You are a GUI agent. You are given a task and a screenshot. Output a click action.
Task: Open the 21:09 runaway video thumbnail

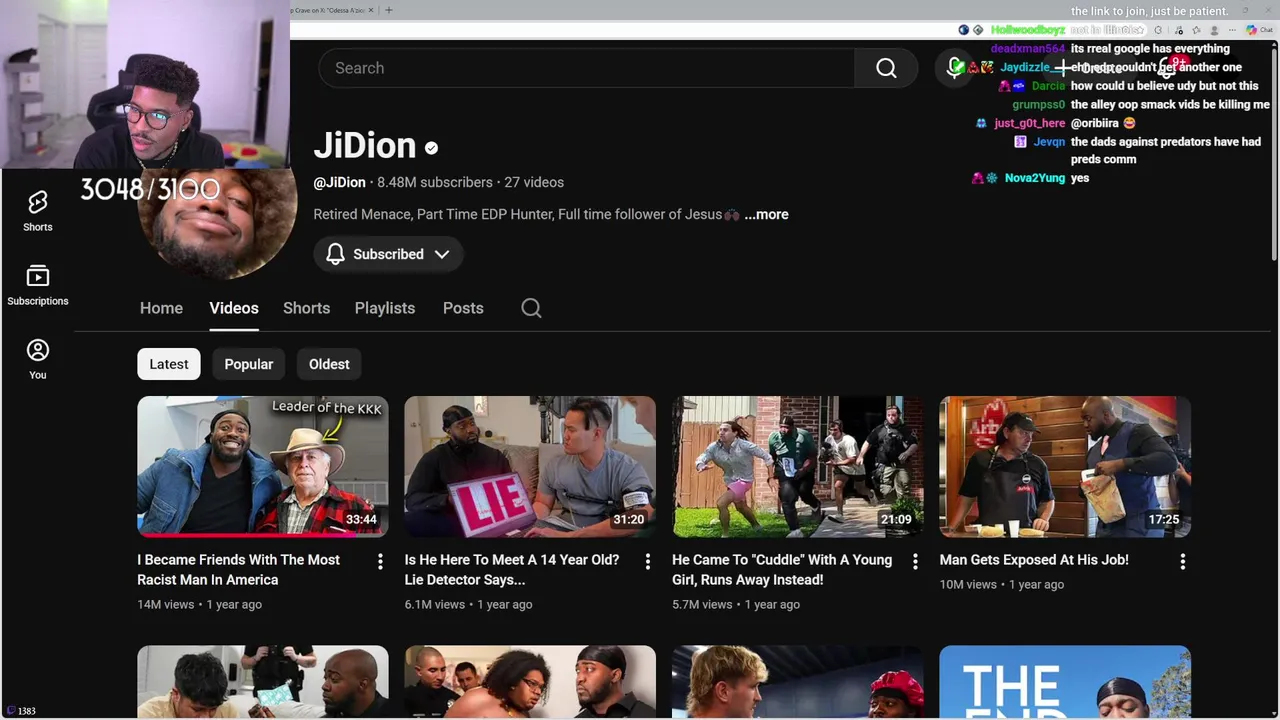[x=798, y=467]
